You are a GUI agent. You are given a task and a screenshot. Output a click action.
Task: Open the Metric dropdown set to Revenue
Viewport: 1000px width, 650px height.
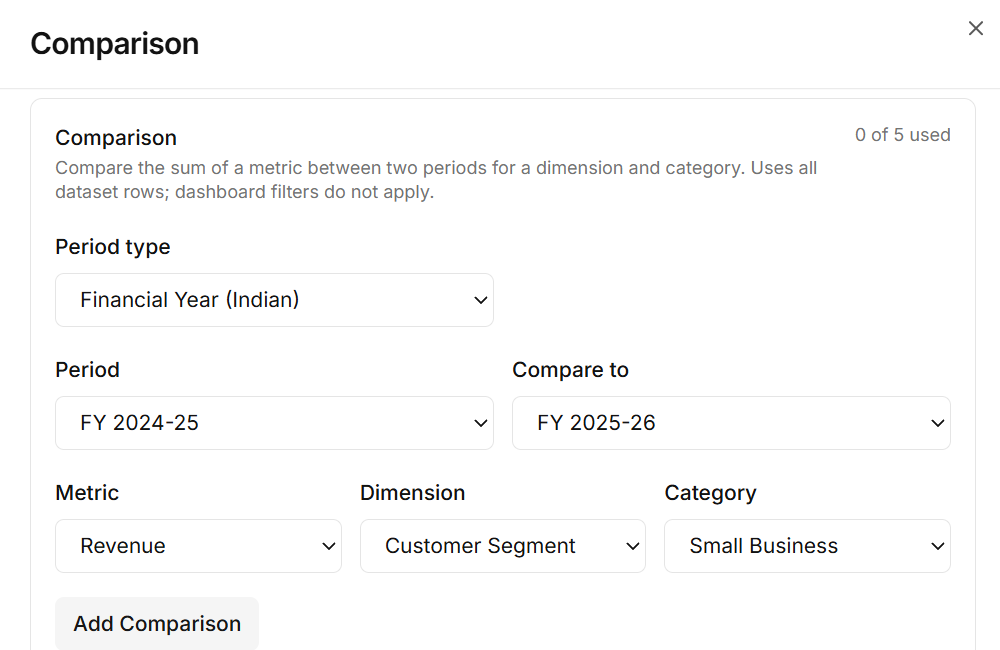[x=198, y=546]
